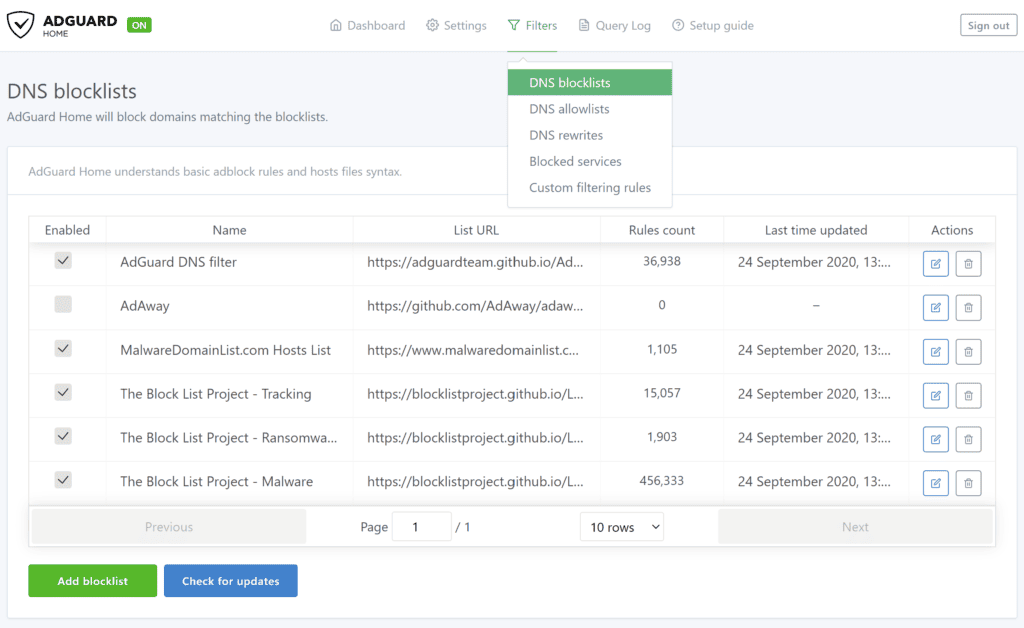This screenshot has width=1024, height=628.
Task: Click the Sign out button
Action: [x=988, y=25]
